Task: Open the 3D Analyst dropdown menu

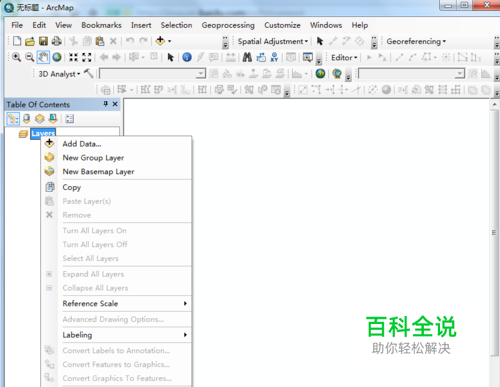Action: point(59,74)
